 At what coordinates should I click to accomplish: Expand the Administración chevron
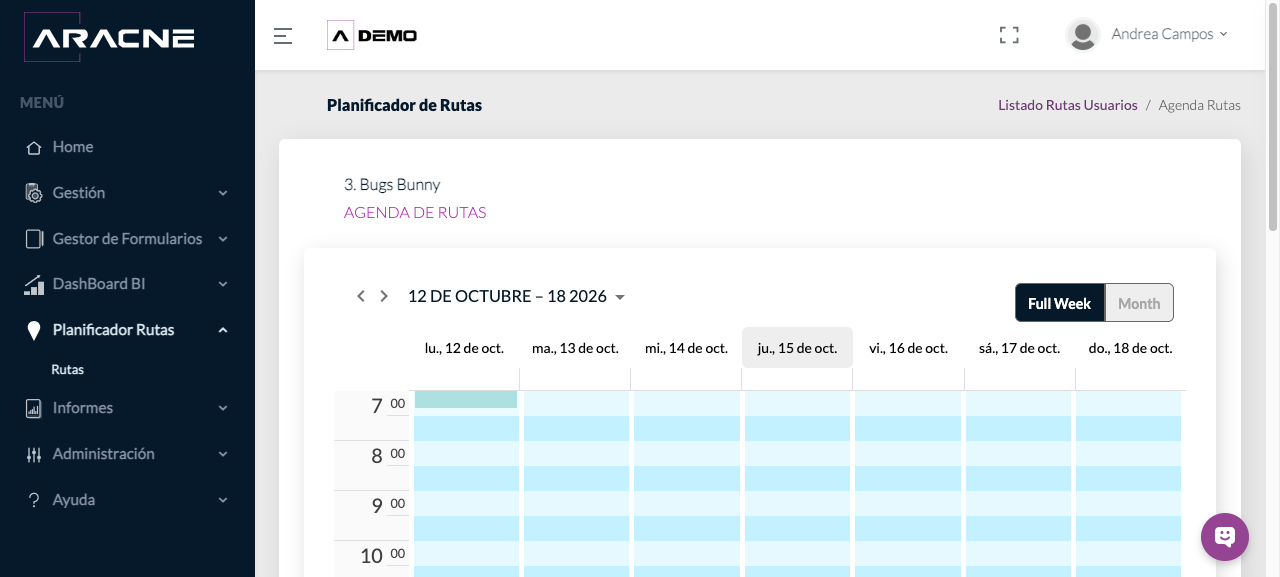point(223,454)
